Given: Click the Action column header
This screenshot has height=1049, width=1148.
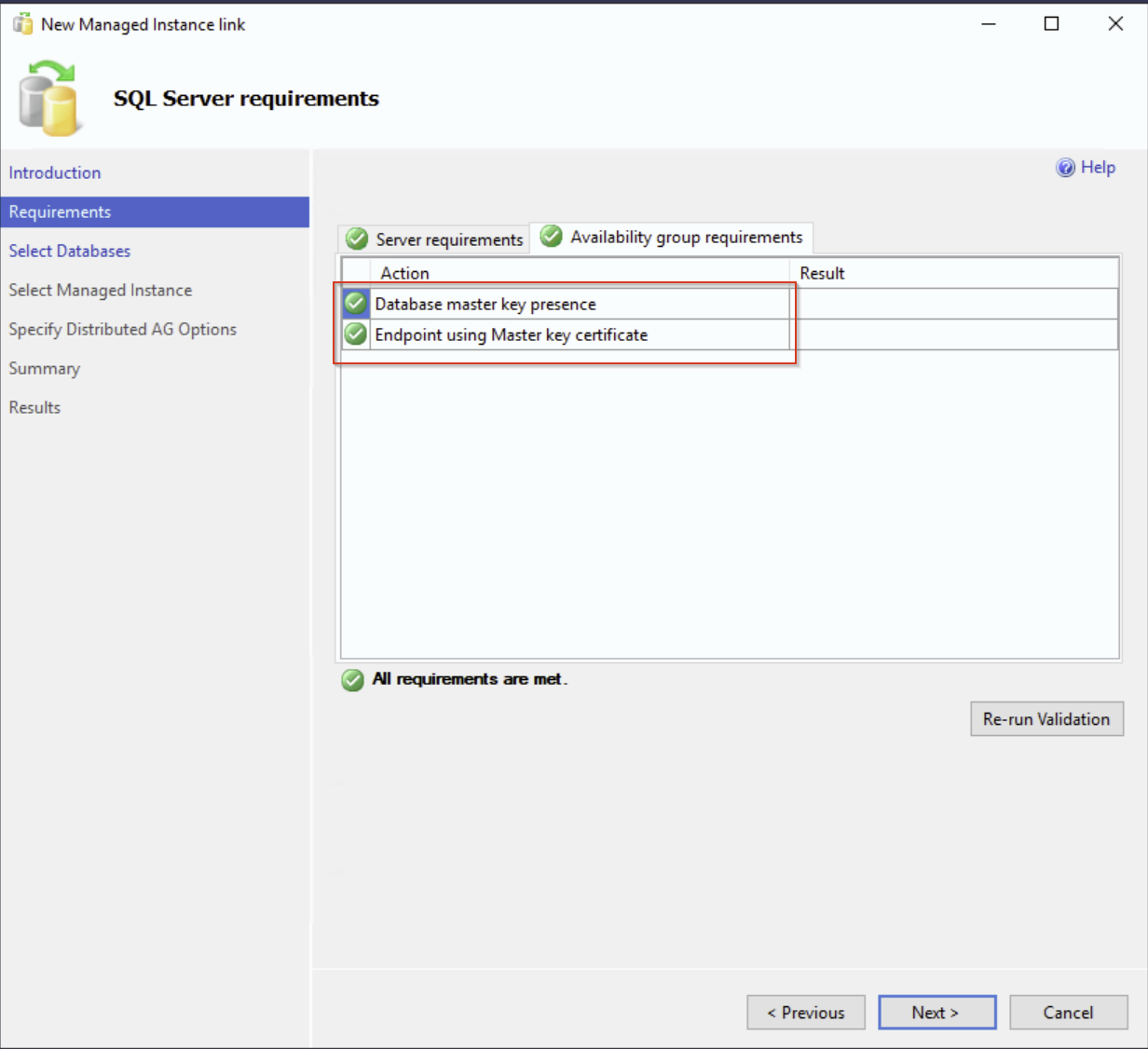Looking at the screenshot, I should pos(404,273).
